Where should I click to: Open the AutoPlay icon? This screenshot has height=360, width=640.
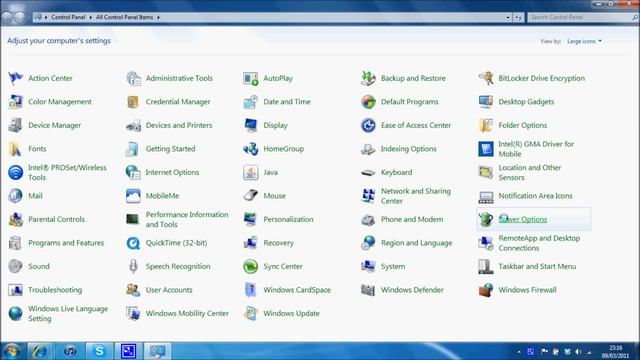251,78
